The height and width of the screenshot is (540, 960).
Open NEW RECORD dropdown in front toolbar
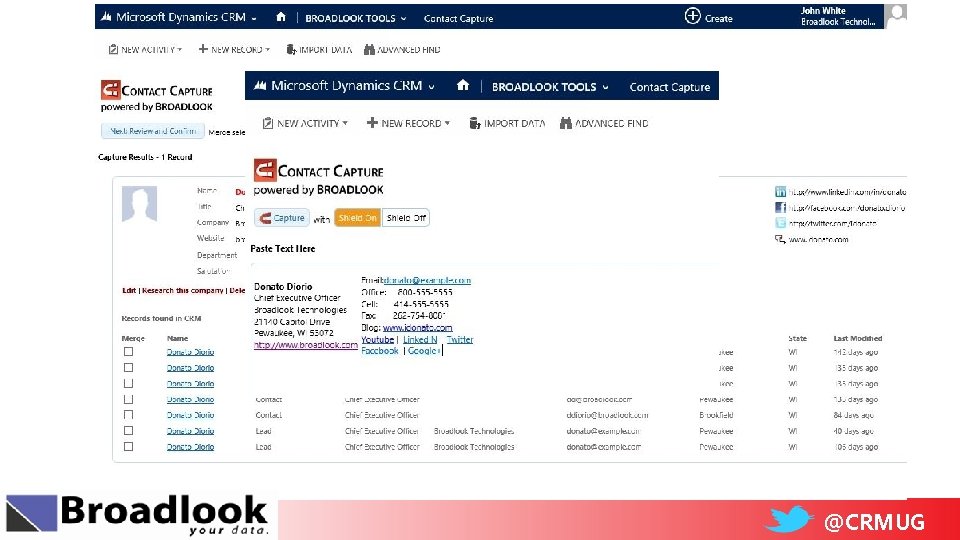coord(408,123)
